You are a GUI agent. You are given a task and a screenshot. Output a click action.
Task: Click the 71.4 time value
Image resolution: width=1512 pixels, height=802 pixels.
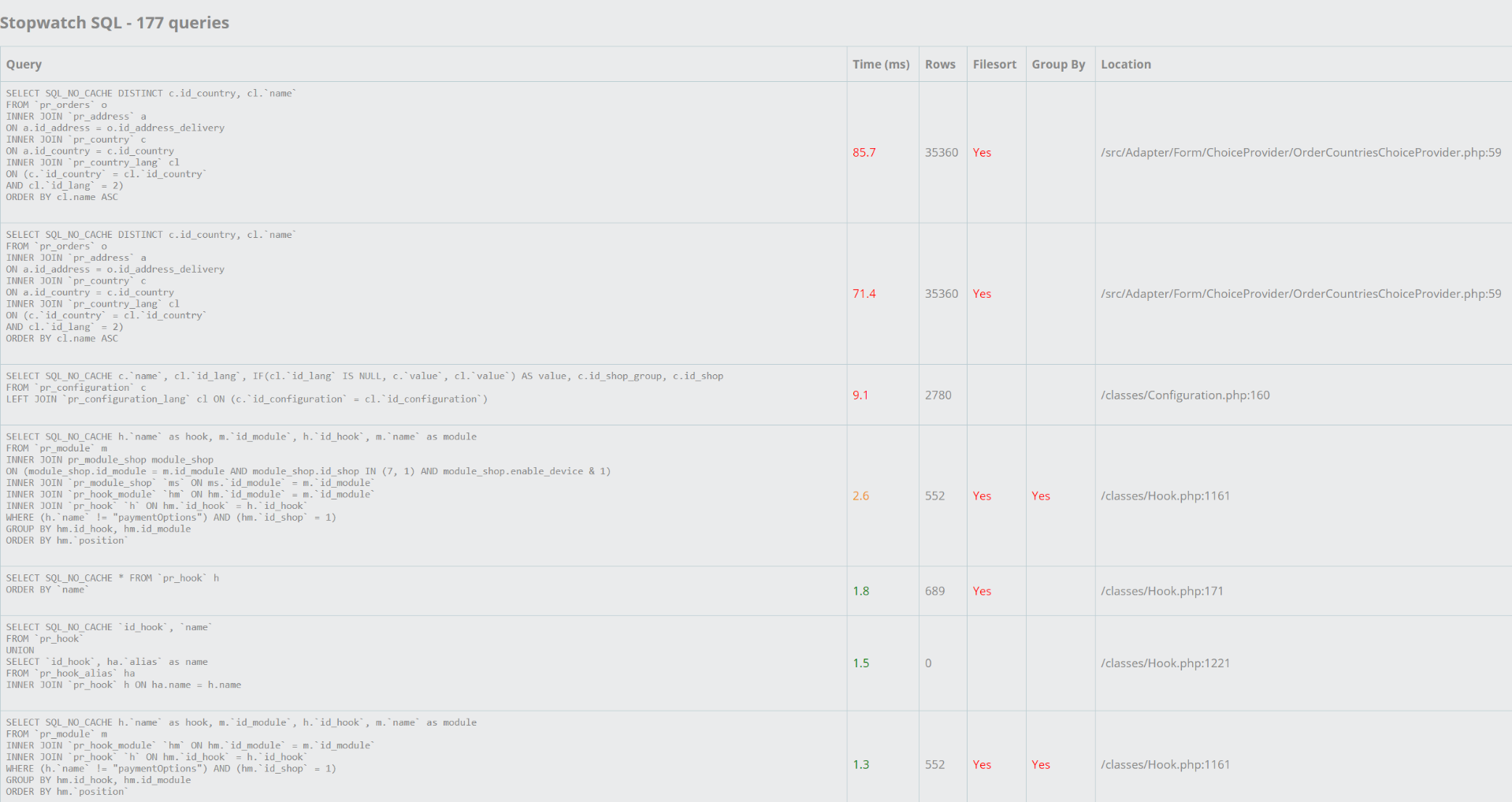(x=864, y=294)
